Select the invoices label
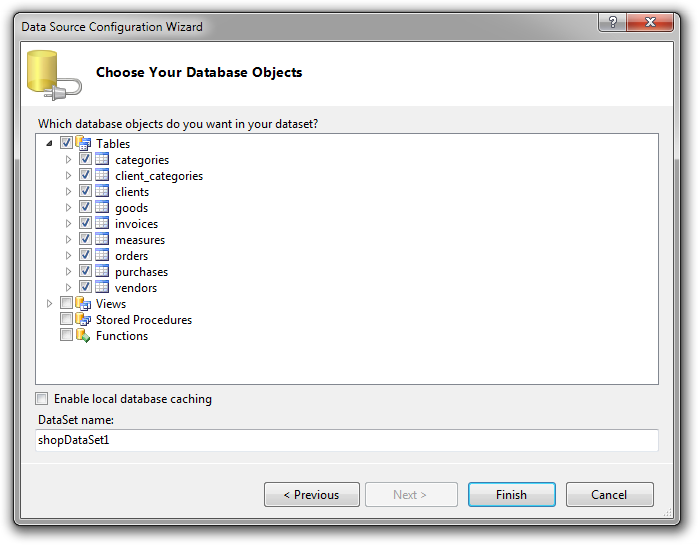The width and height of the screenshot is (699, 545). 136,224
